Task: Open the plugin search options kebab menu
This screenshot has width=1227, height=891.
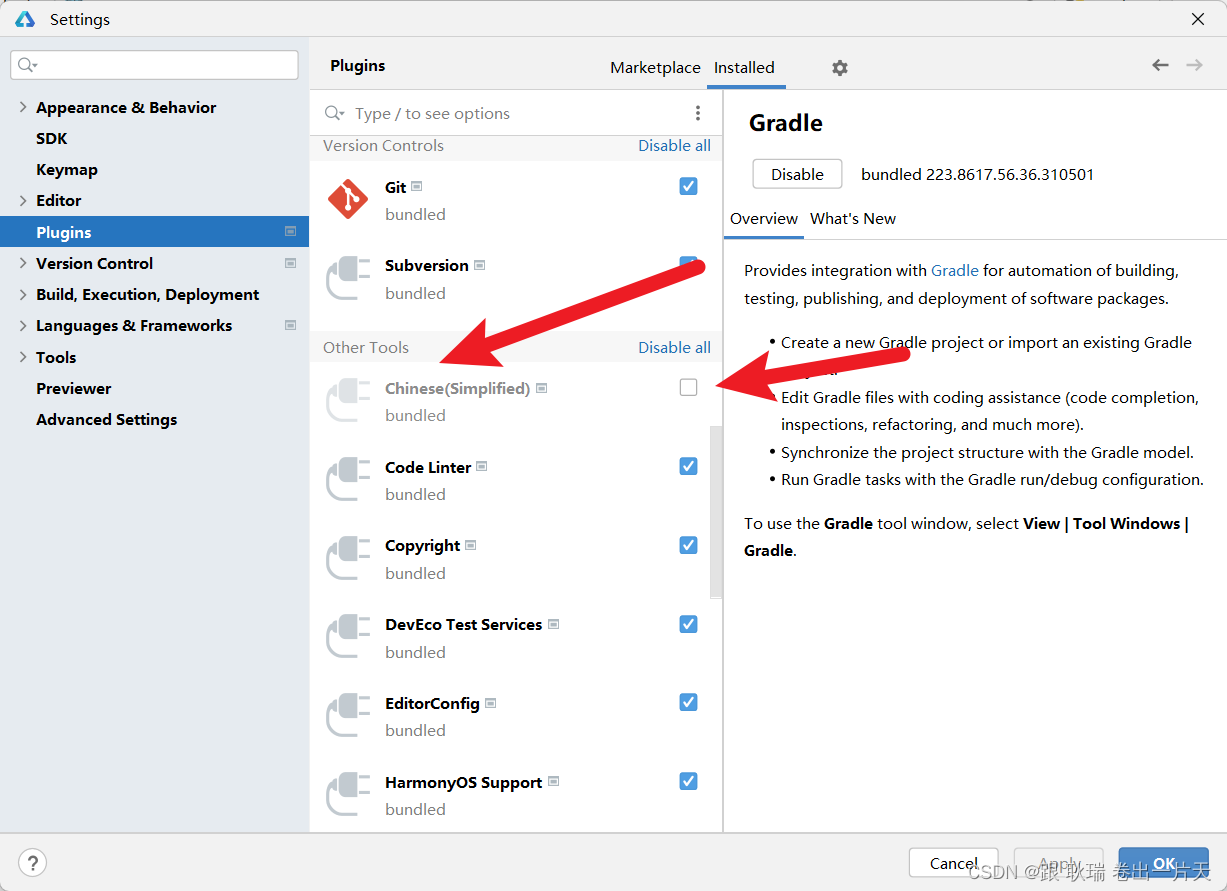Action: pyautogui.click(x=698, y=113)
